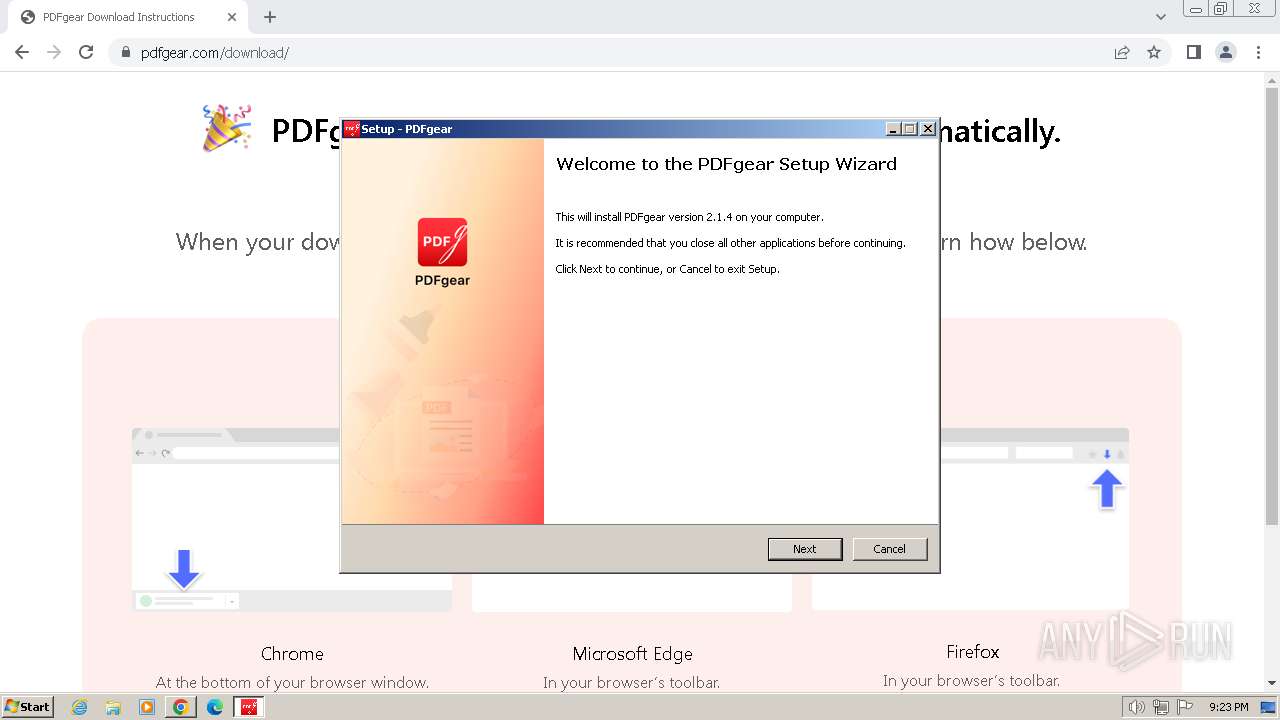This screenshot has width=1280, height=720.
Task: Open Chrome side panel
Action: click(1193, 52)
